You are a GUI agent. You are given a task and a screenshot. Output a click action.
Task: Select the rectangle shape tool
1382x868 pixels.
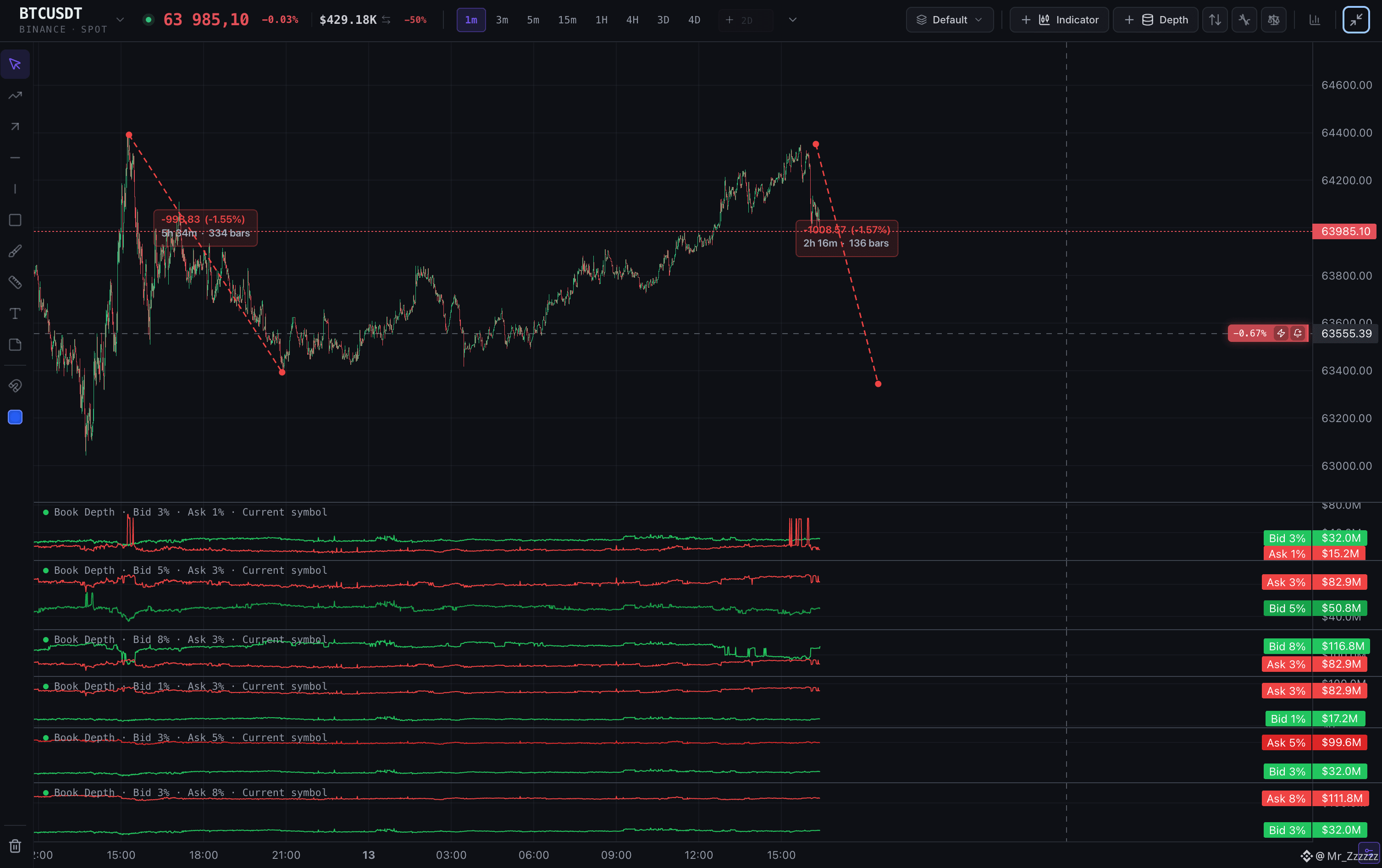15,220
